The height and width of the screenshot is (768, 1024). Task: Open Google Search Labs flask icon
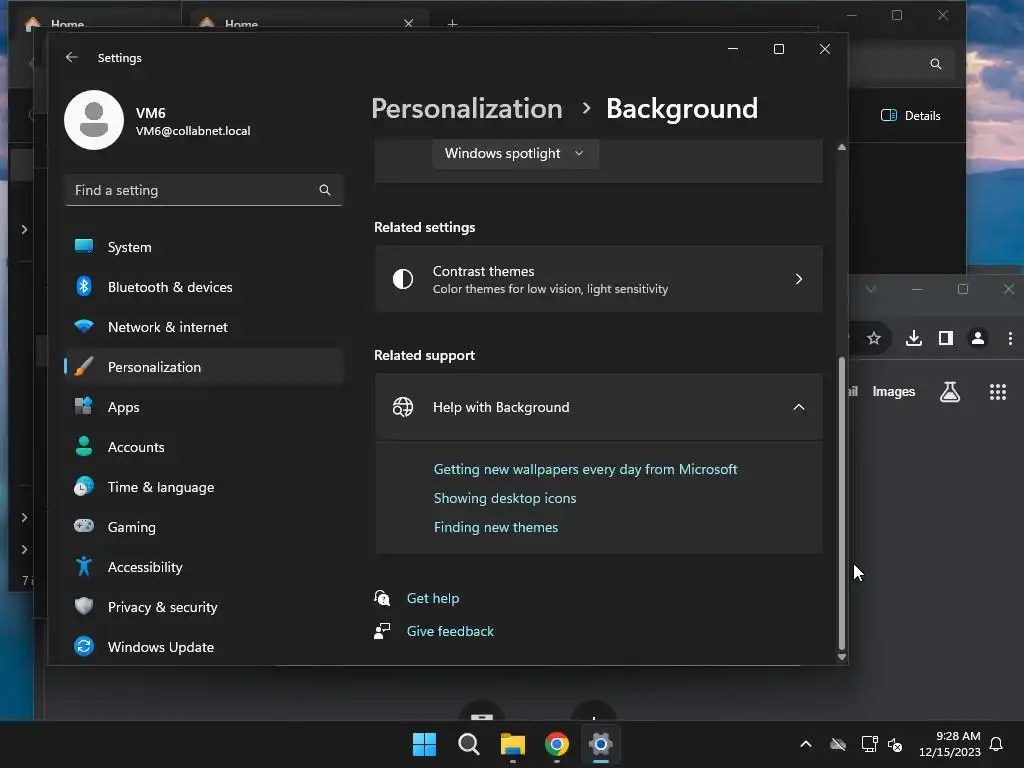point(950,392)
